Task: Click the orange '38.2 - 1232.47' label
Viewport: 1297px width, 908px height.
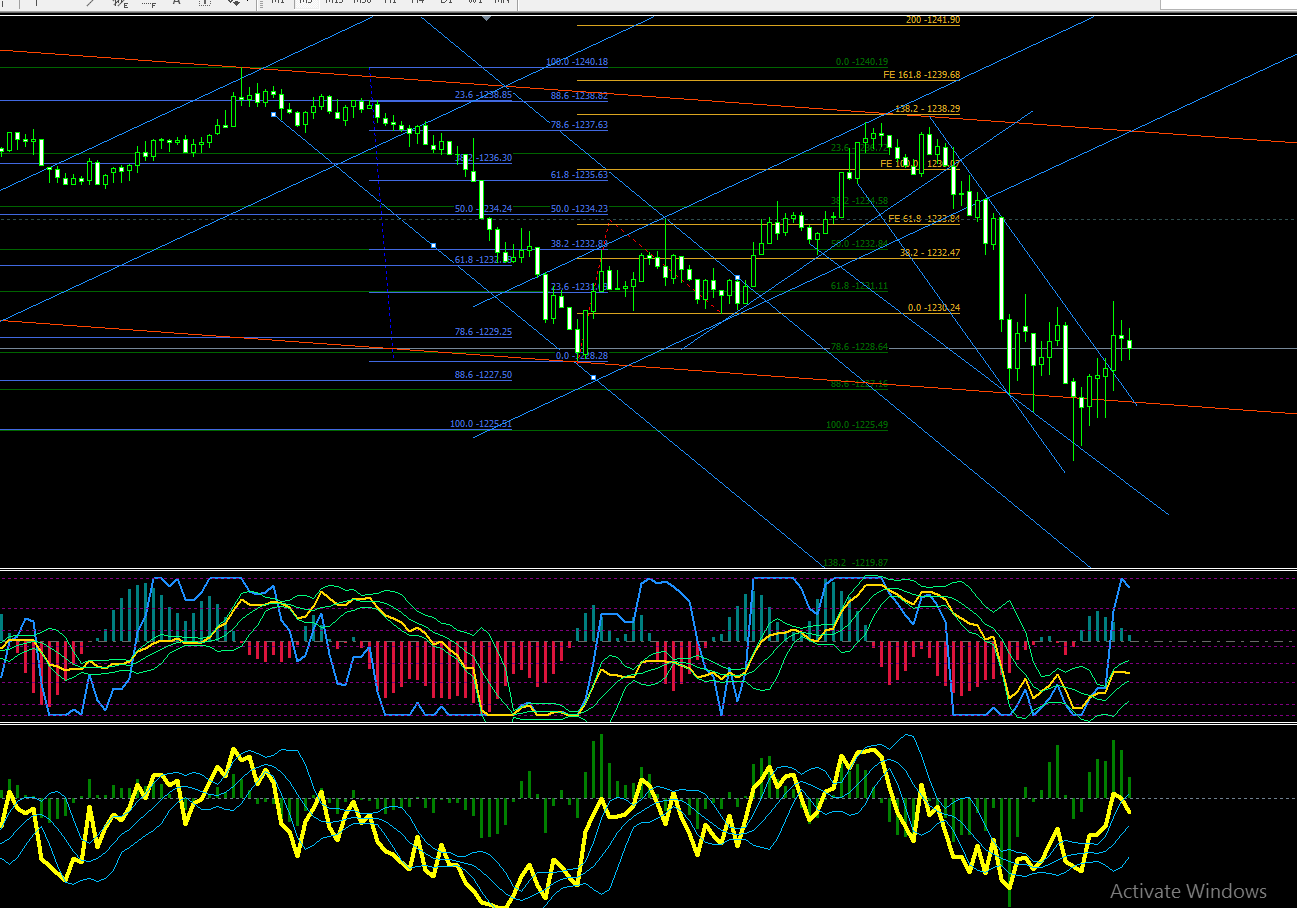Action: coord(930,253)
